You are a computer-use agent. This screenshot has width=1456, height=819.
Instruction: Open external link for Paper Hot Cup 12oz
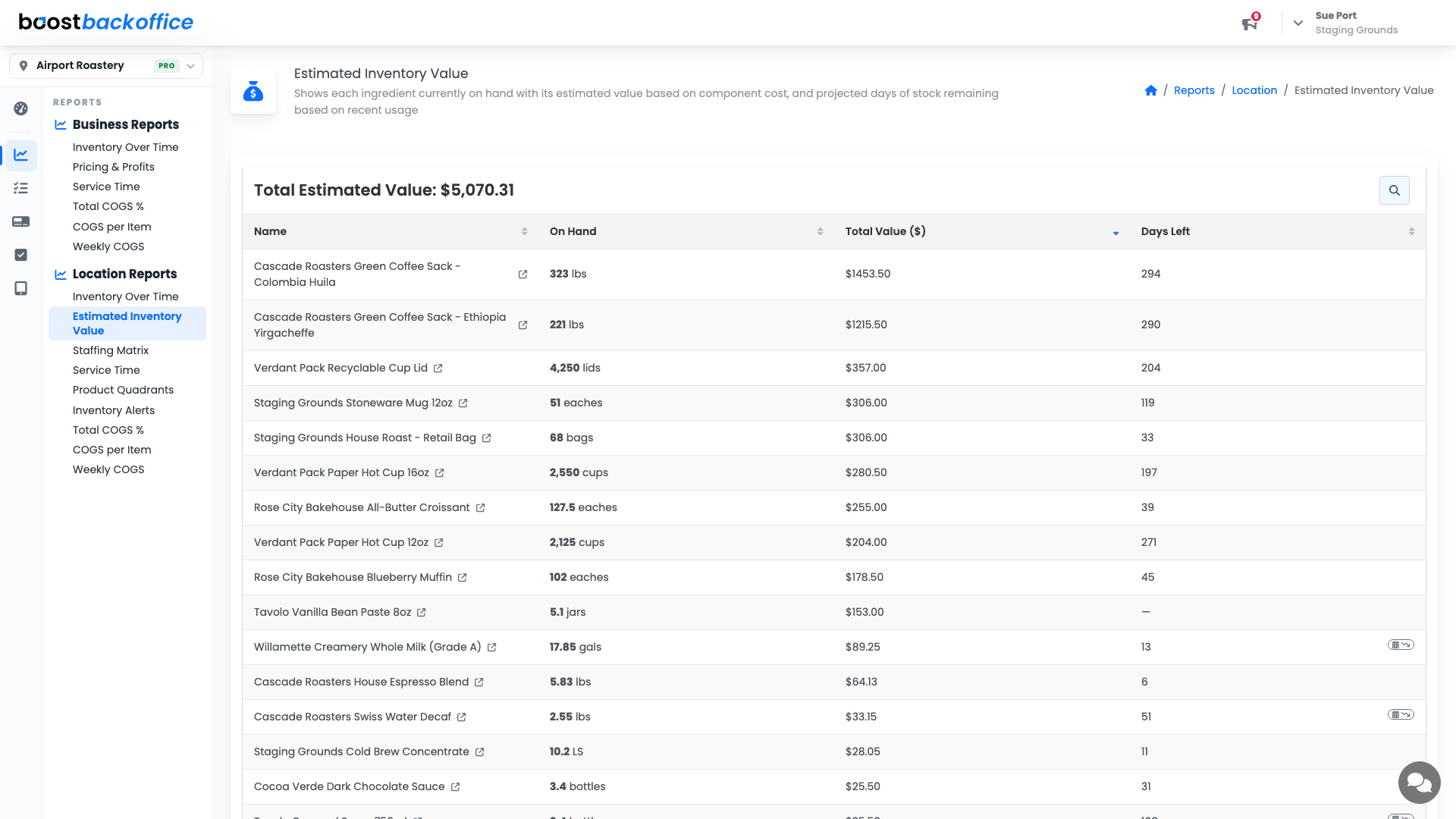[x=438, y=543]
